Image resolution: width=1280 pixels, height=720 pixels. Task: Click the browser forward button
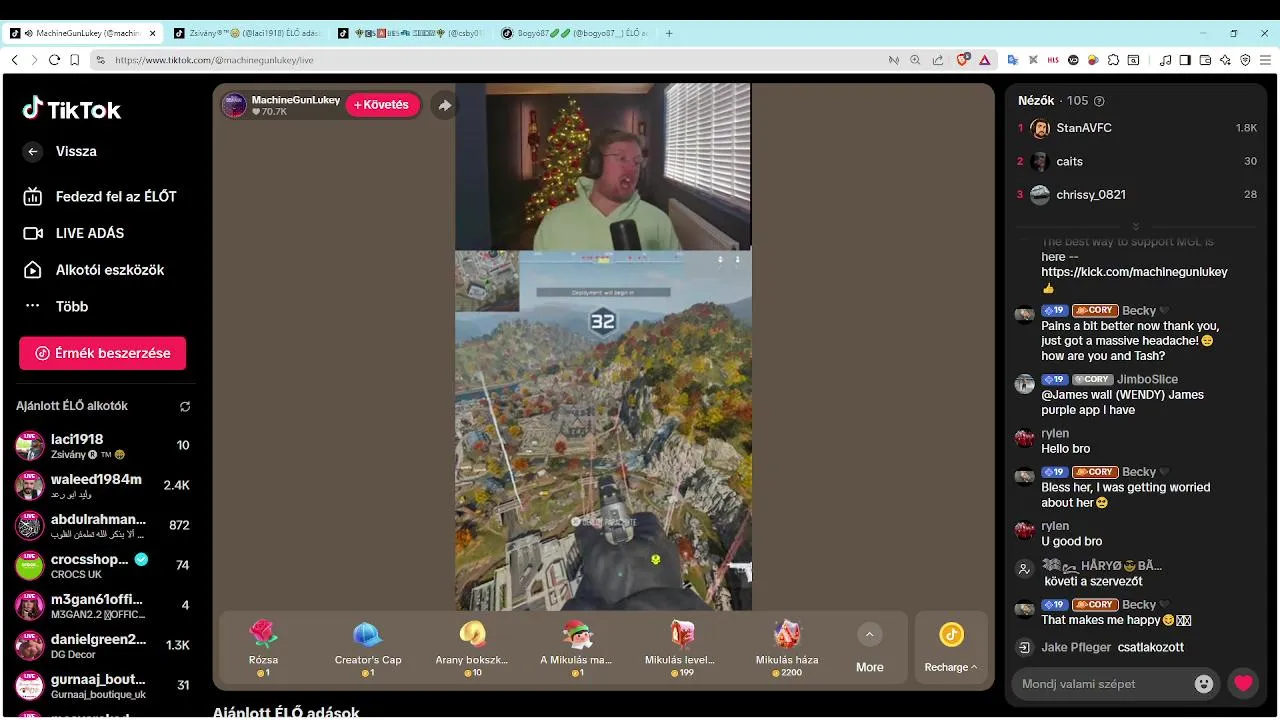point(34,60)
